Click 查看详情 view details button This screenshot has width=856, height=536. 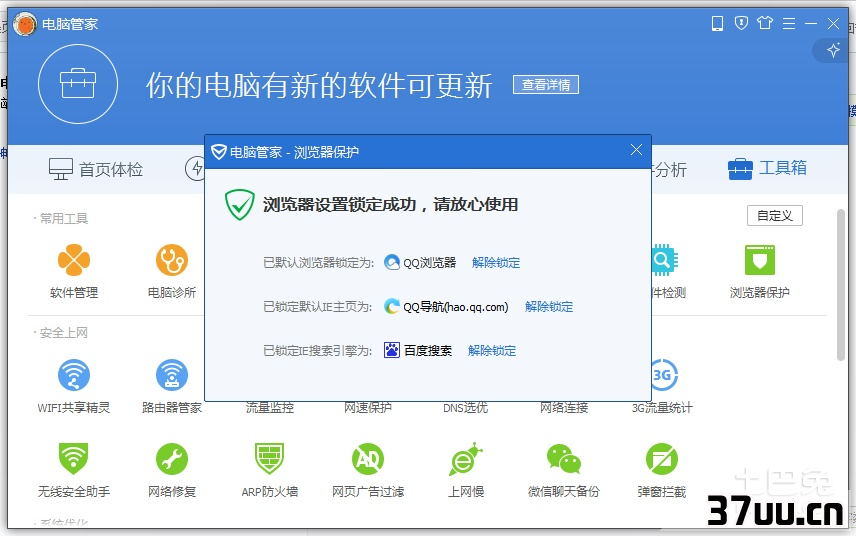click(x=546, y=85)
